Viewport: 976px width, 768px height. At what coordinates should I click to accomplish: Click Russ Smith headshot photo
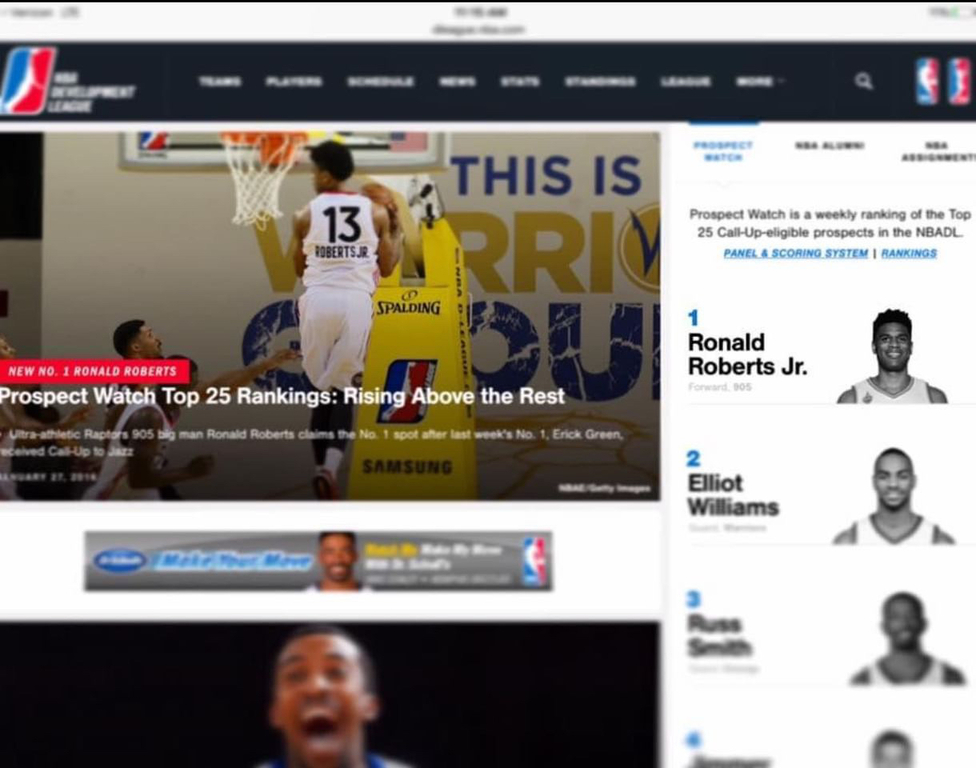(906, 639)
